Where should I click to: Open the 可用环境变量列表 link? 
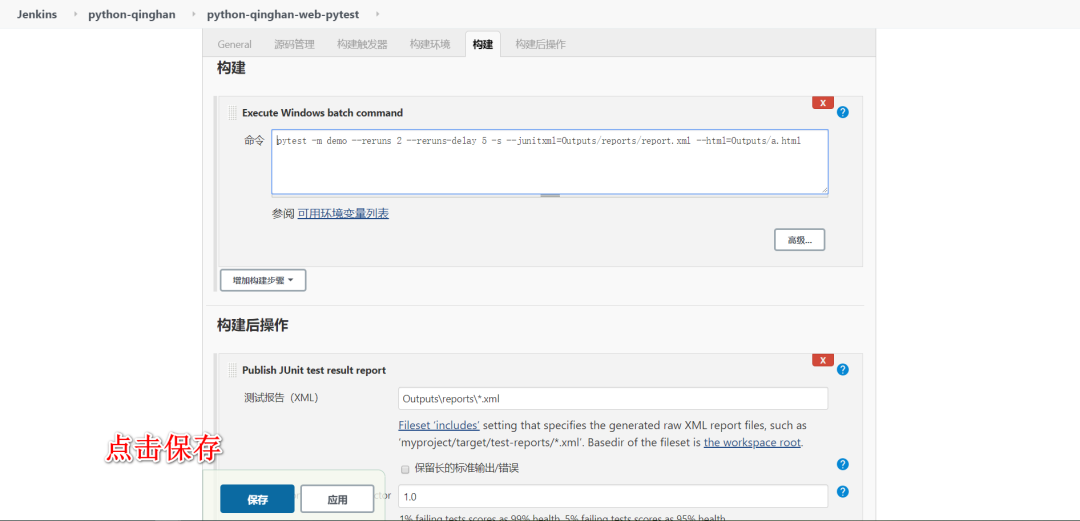pyautogui.click(x=343, y=214)
